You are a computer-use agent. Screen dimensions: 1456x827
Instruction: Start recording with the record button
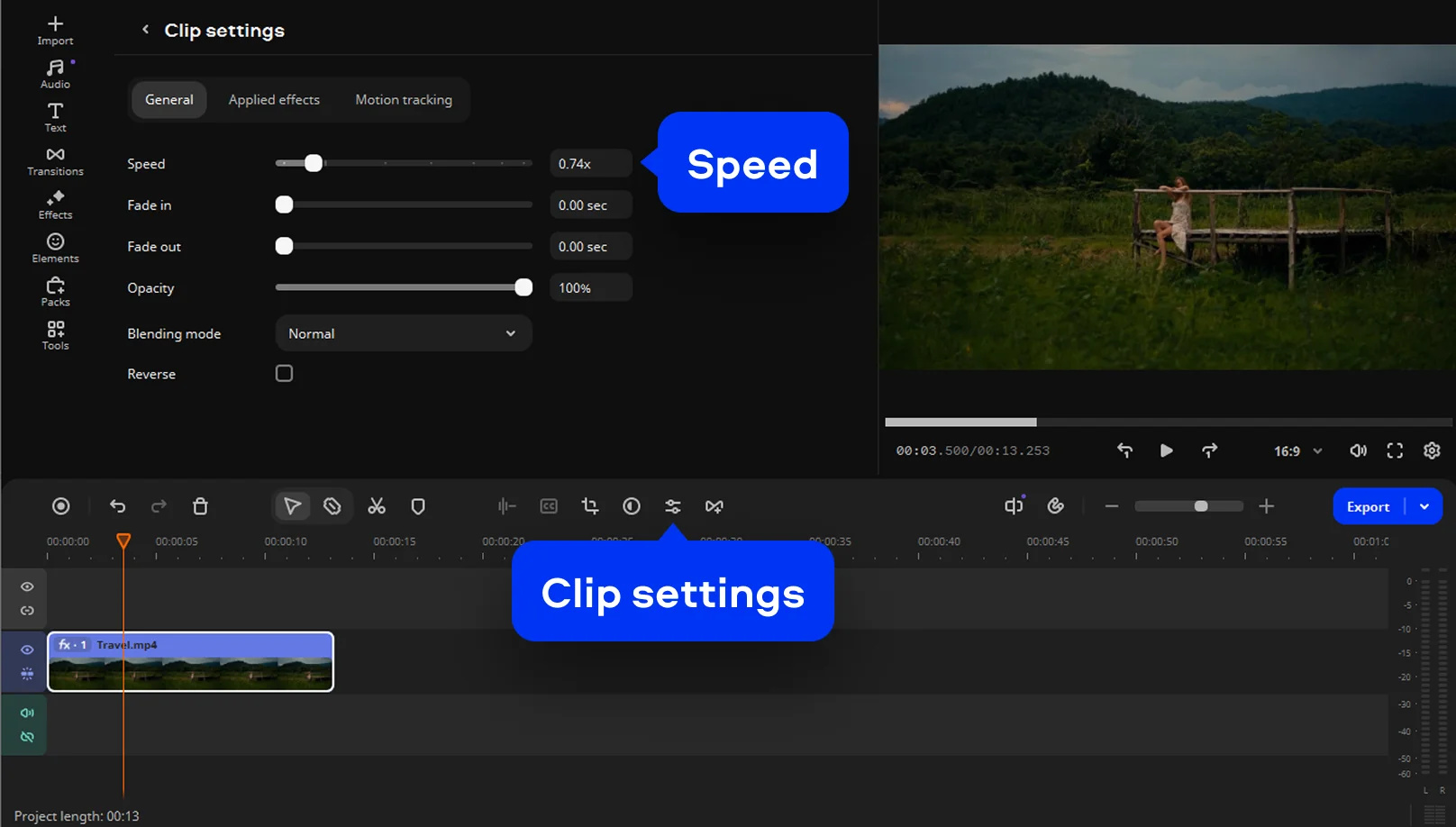tap(60, 506)
